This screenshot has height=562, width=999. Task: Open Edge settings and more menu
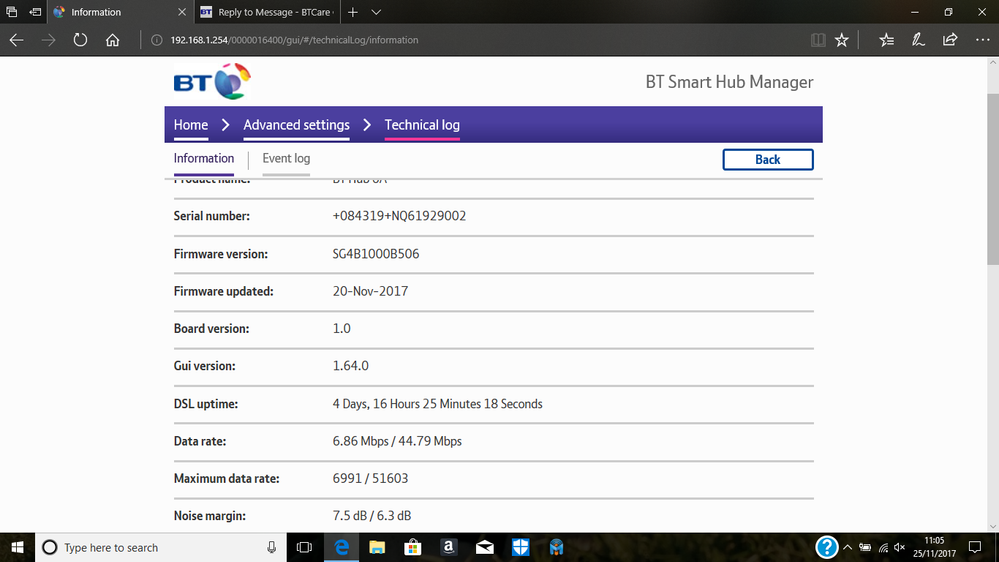point(982,40)
